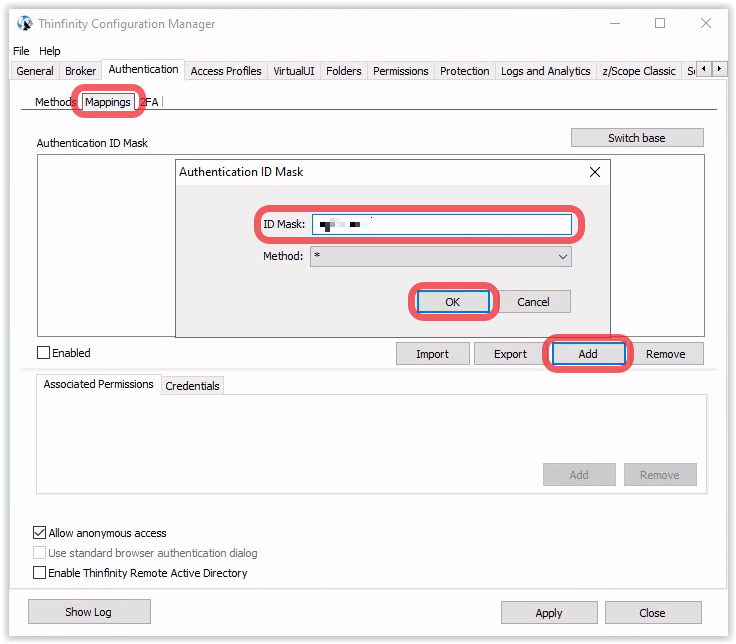
Task: Uncheck Allow anonymous access
Action: [39, 533]
